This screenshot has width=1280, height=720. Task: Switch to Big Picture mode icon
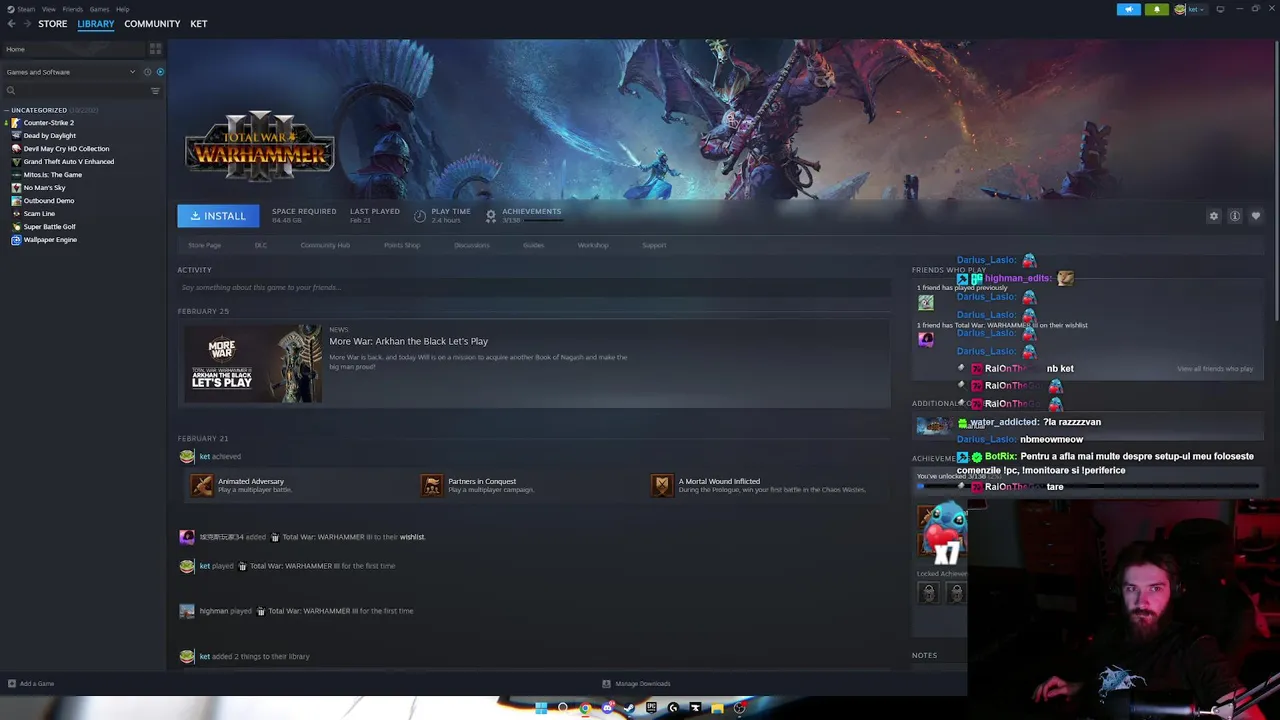(1220, 10)
